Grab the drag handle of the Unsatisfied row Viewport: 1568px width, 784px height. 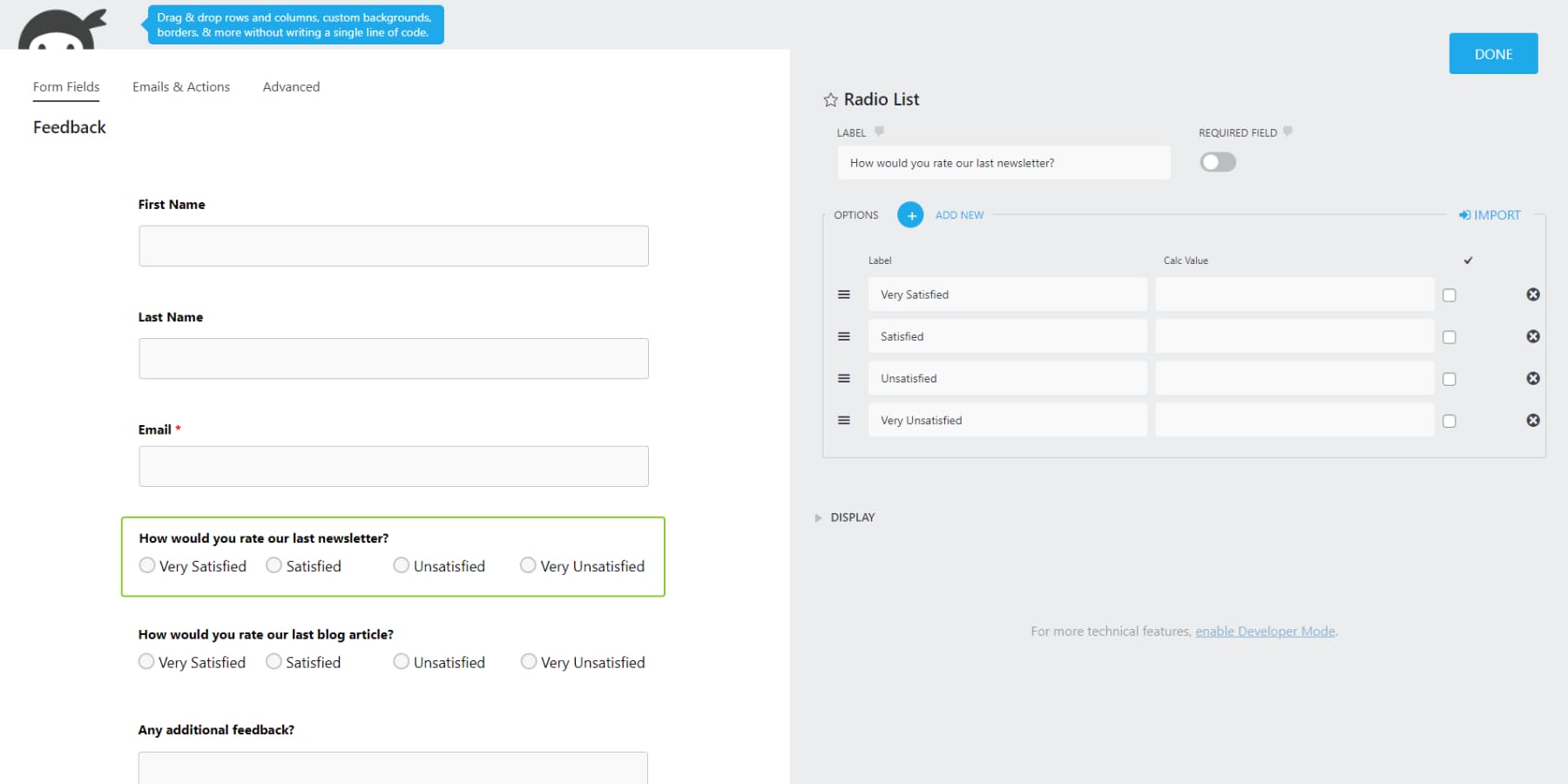click(x=843, y=378)
